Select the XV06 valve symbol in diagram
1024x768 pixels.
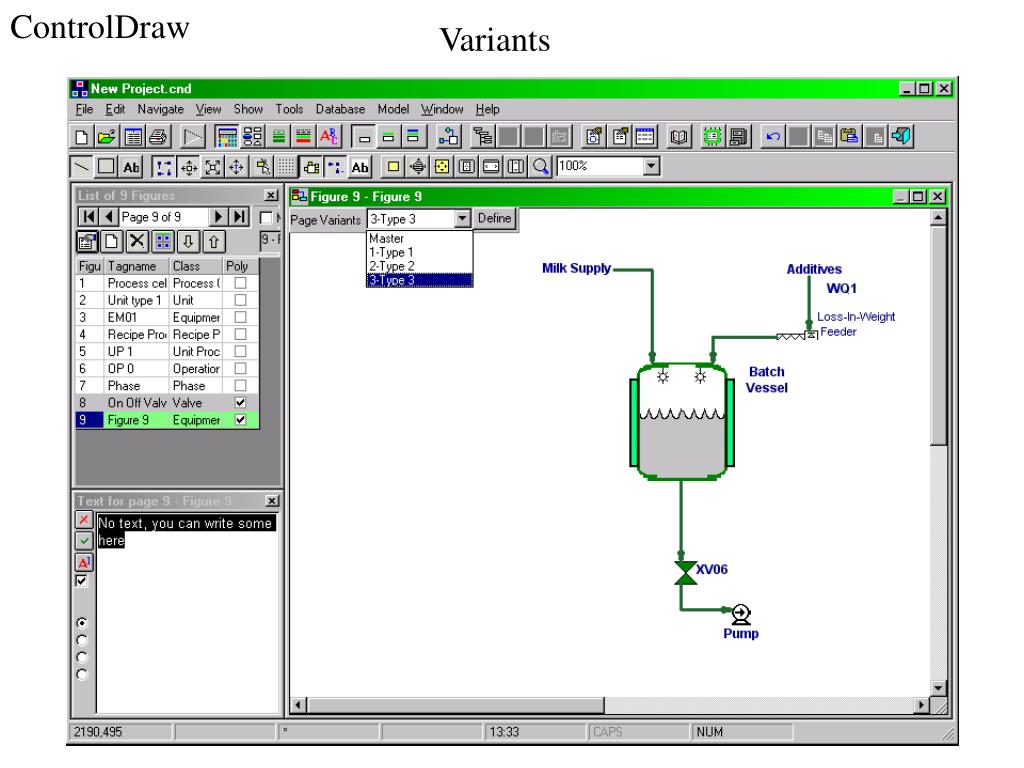(x=685, y=573)
